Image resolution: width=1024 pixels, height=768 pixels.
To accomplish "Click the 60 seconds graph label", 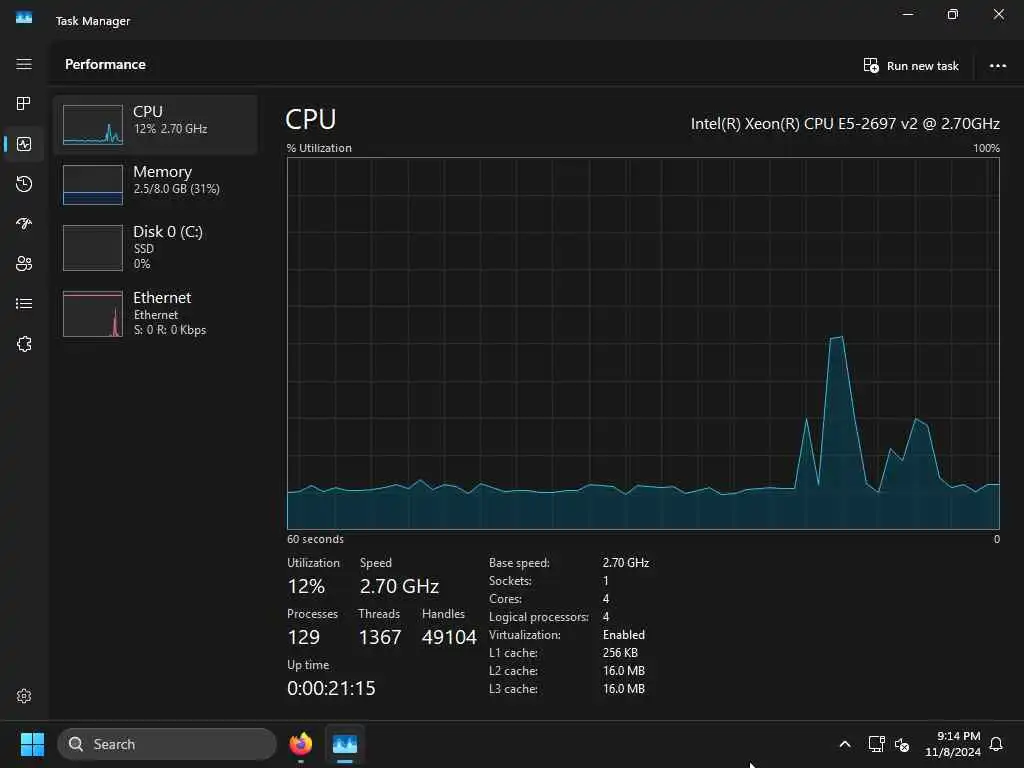I will coord(315,539).
